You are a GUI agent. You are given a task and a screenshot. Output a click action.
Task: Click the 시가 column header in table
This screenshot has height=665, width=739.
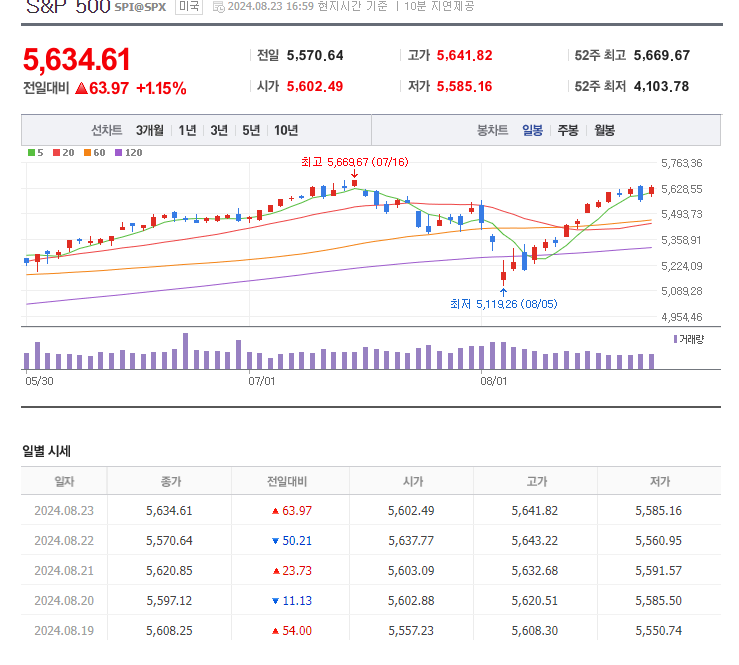[413, 481]
